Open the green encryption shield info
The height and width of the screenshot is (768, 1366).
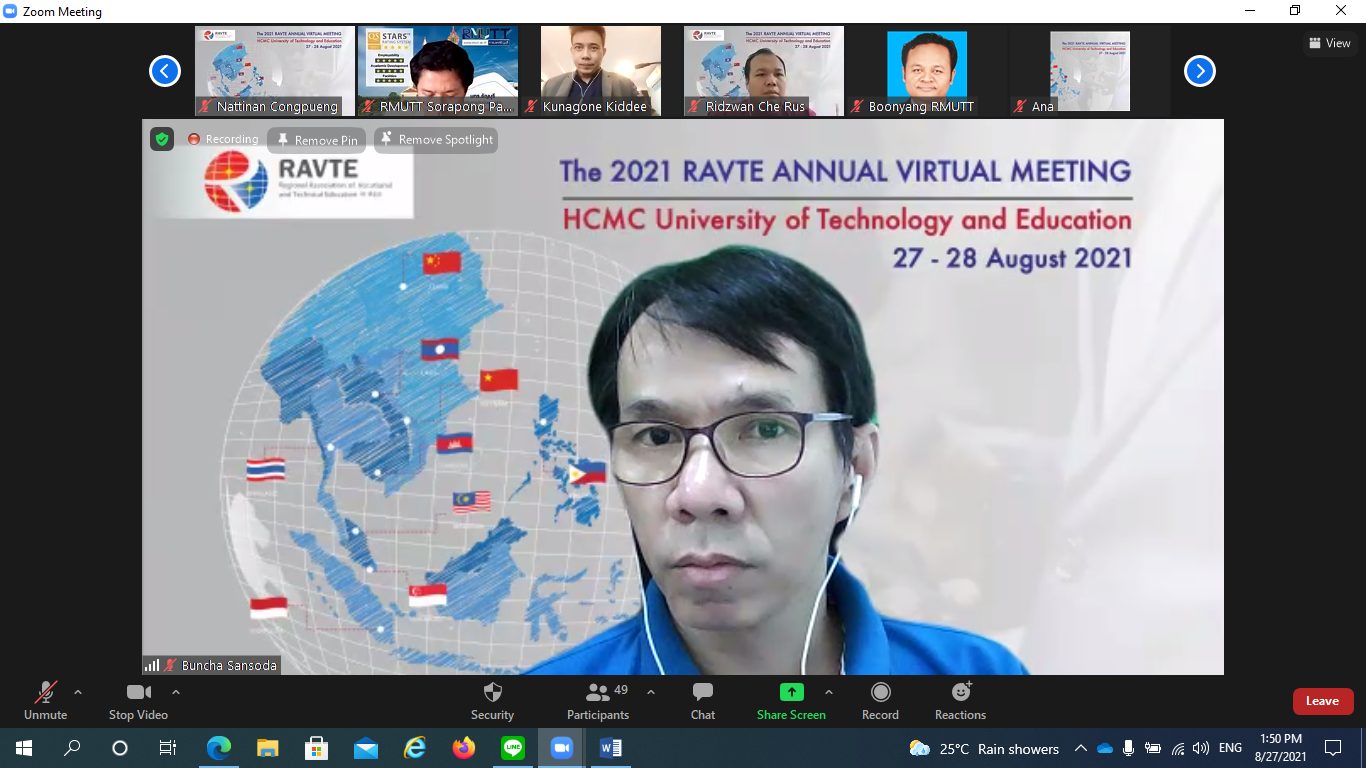(x=162, y=139)
